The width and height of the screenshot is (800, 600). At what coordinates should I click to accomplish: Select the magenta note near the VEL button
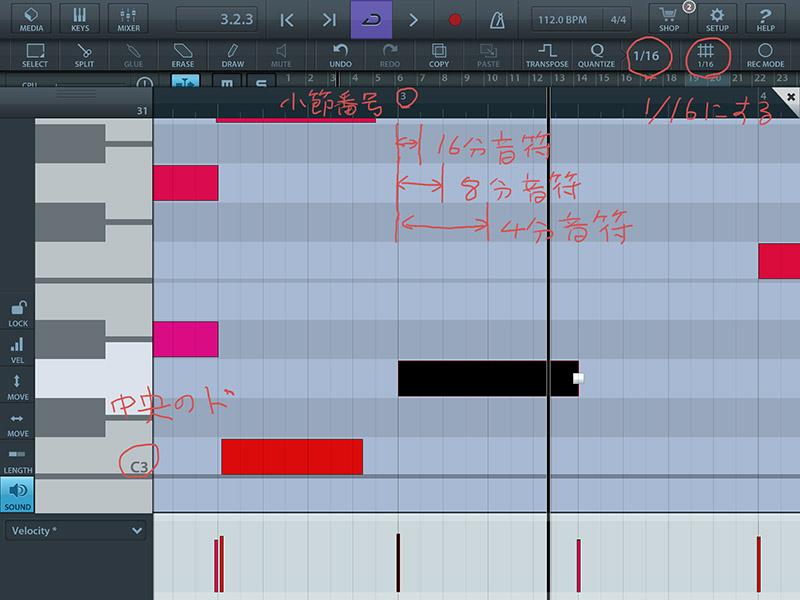pos(186,339)
